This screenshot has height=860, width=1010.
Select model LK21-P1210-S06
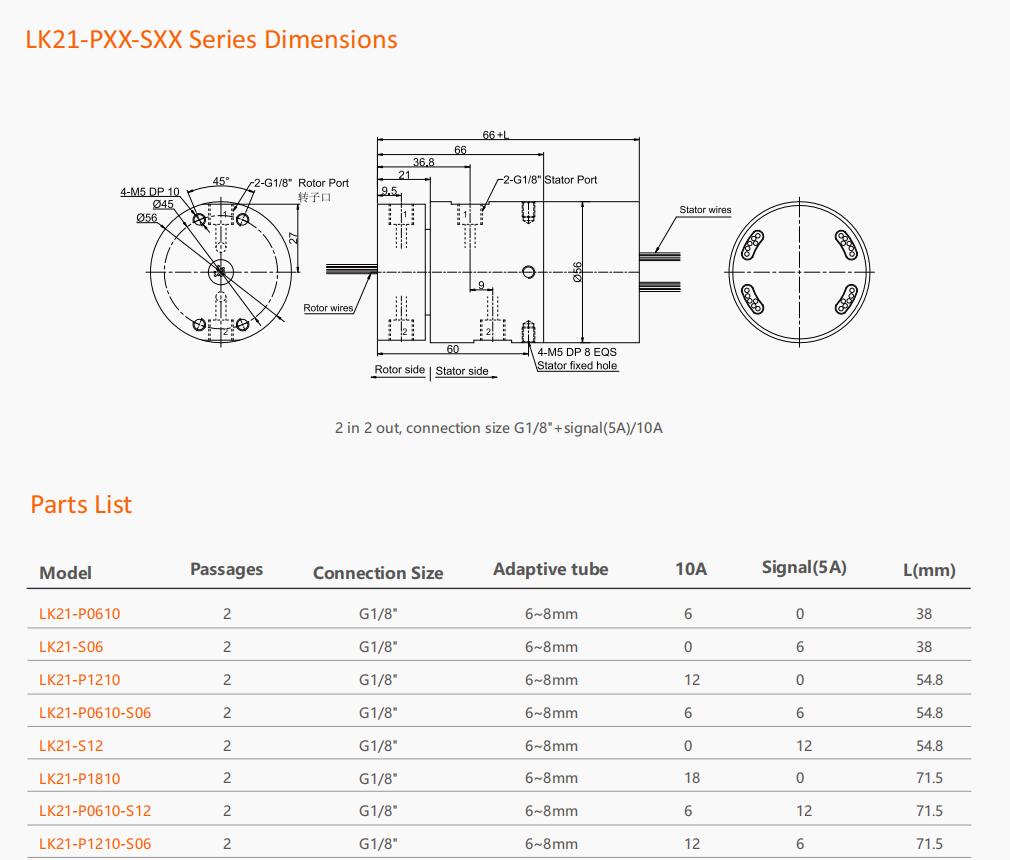tap(95, 844)
